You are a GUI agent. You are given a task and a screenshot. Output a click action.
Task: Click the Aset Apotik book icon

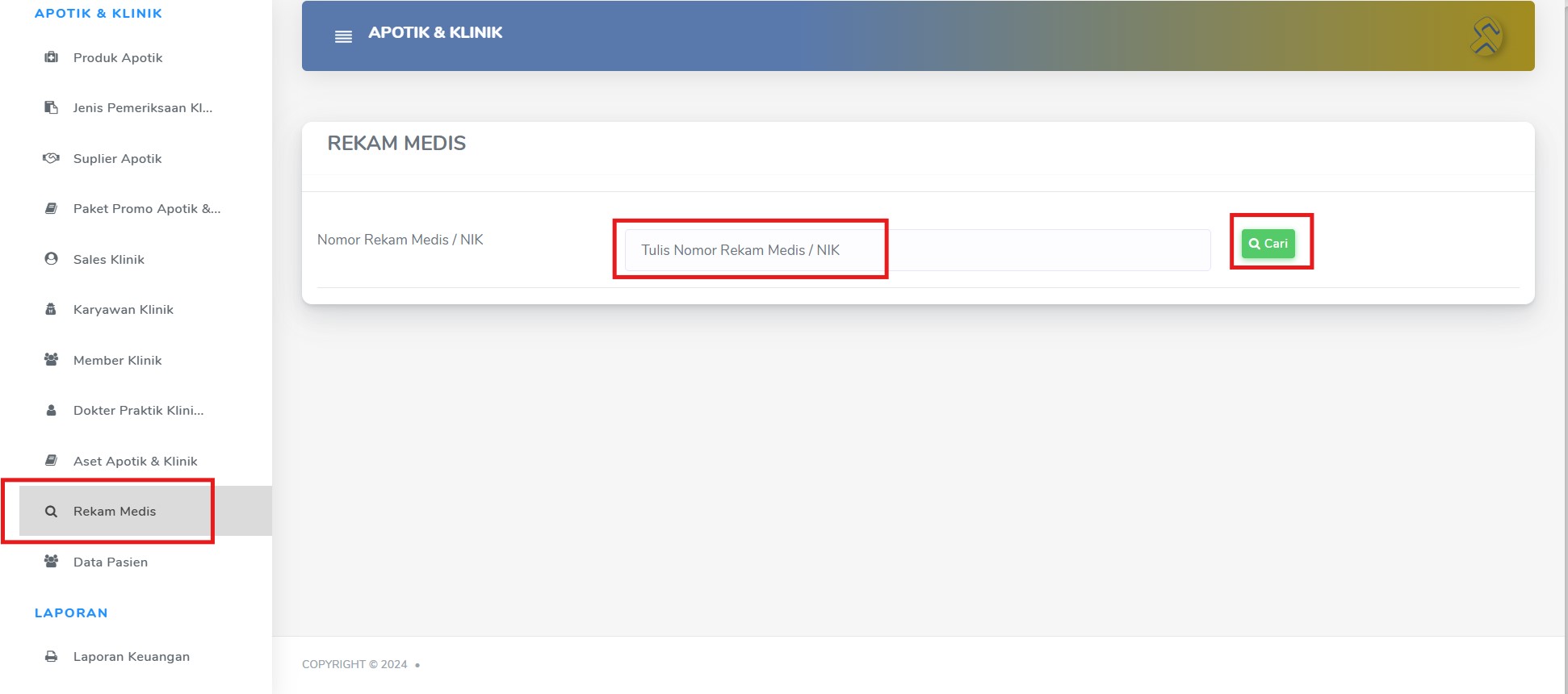51,461
